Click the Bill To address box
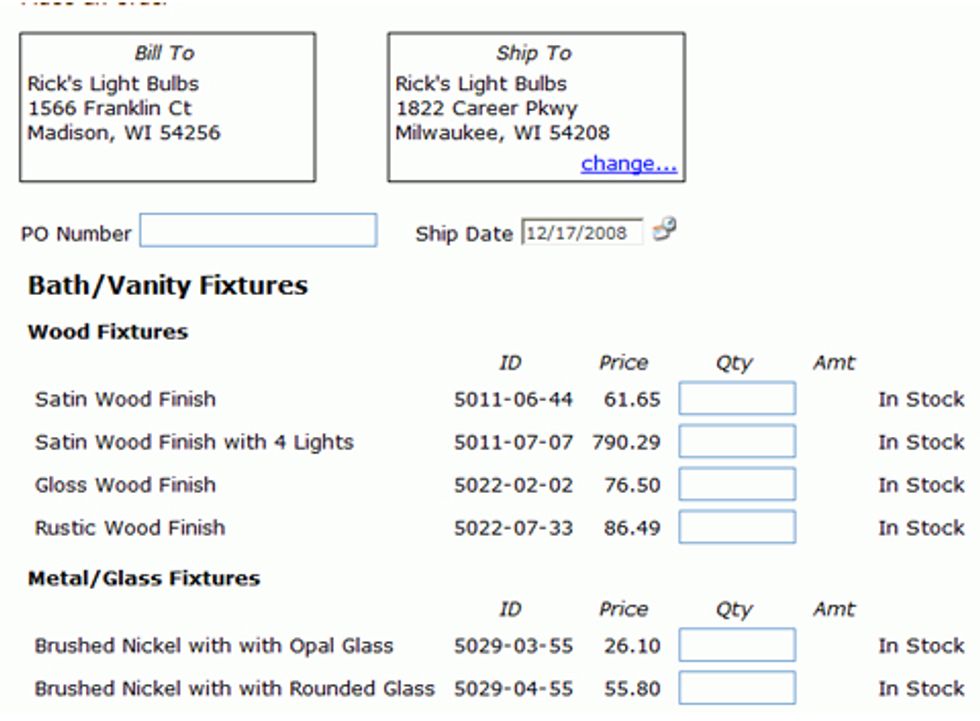 [x=167, y=108]
